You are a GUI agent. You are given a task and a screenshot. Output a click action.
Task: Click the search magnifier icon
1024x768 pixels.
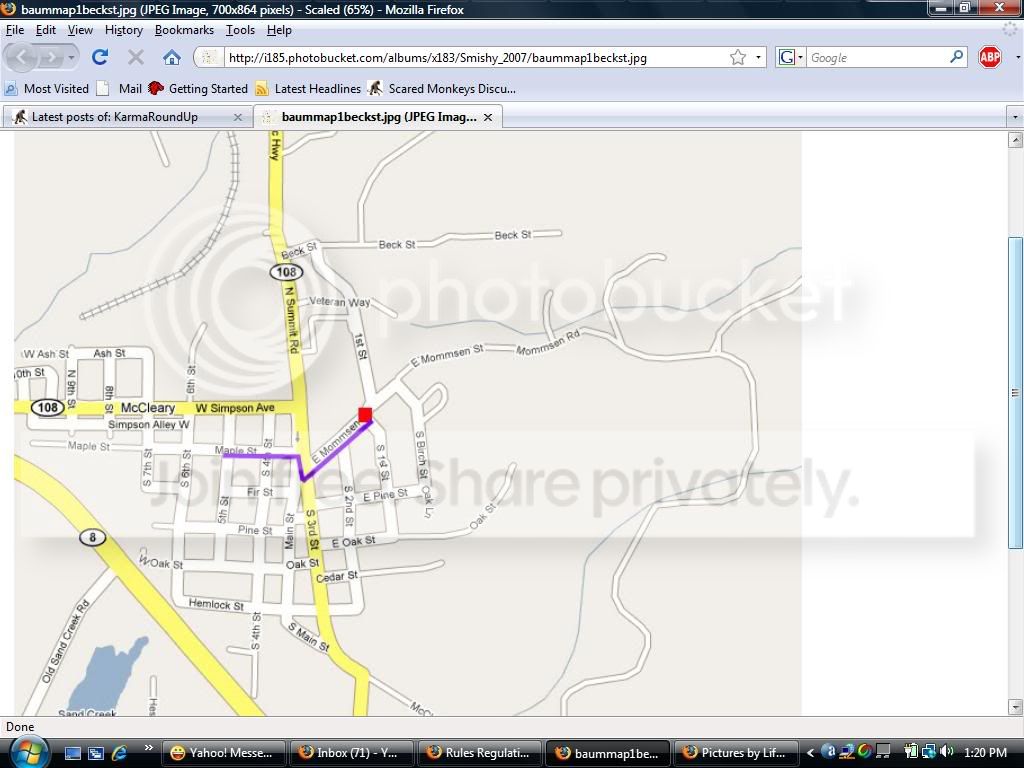point(957,57)
